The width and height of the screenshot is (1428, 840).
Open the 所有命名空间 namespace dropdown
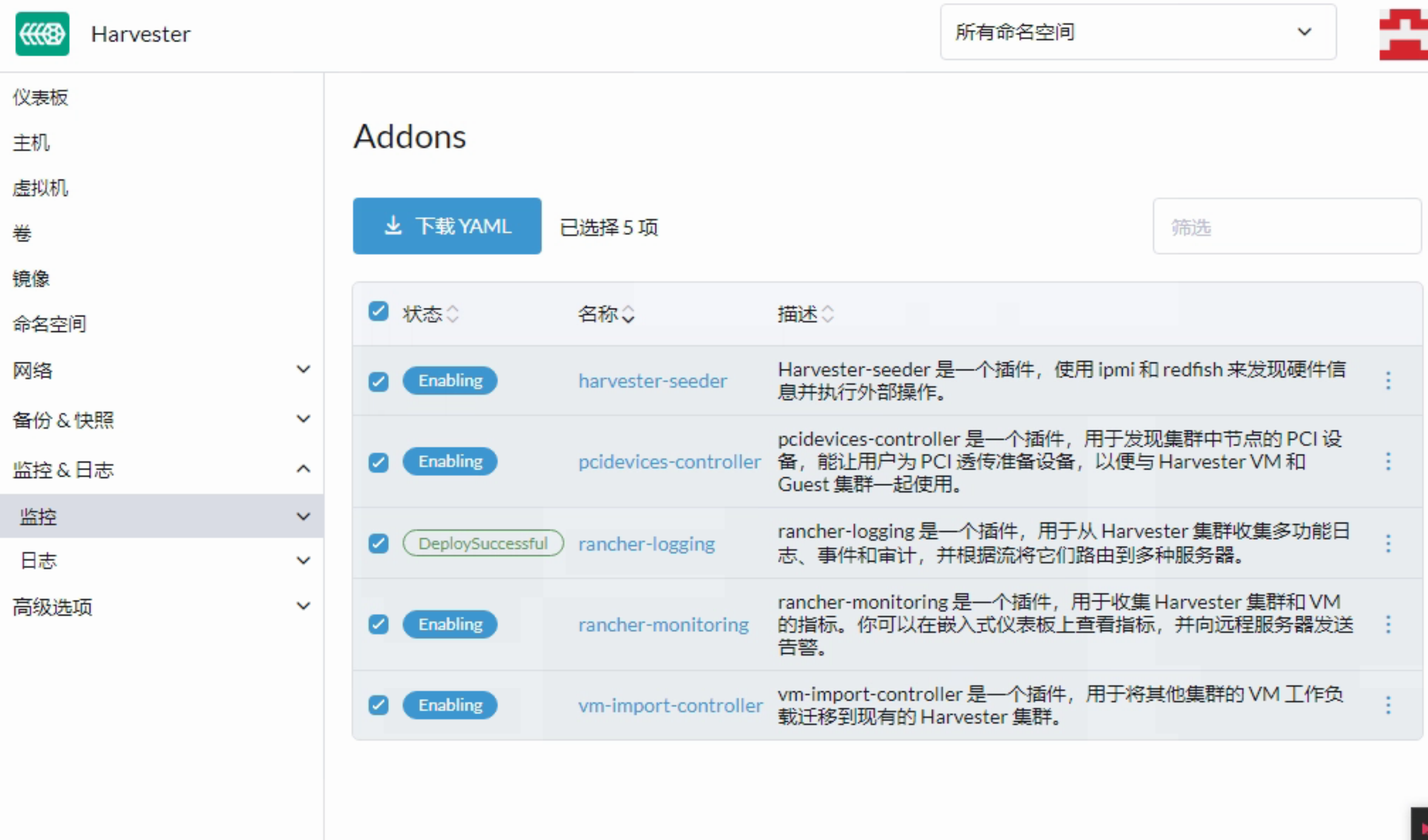[x=1138, y=32]
